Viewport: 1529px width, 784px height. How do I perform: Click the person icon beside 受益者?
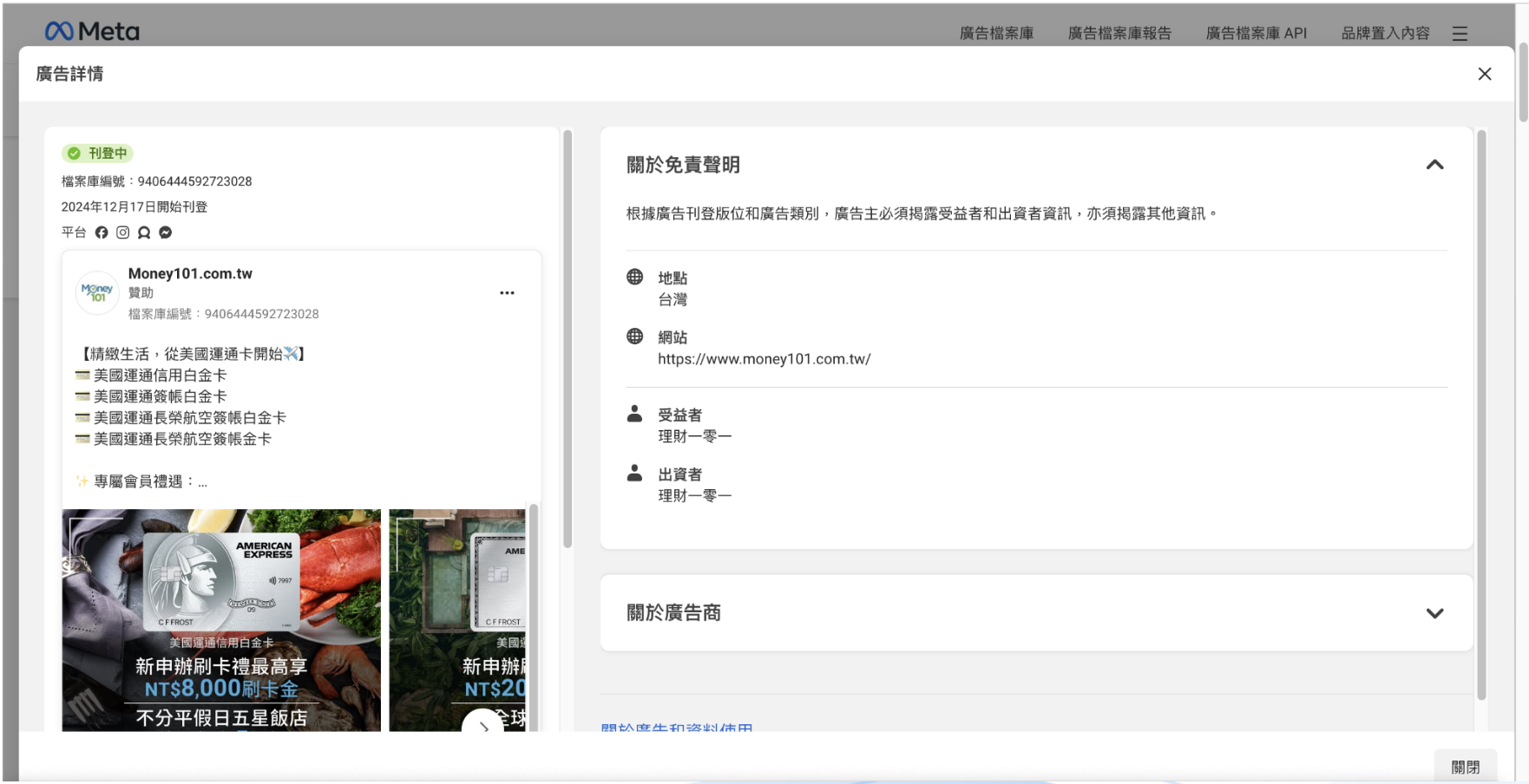636,414
